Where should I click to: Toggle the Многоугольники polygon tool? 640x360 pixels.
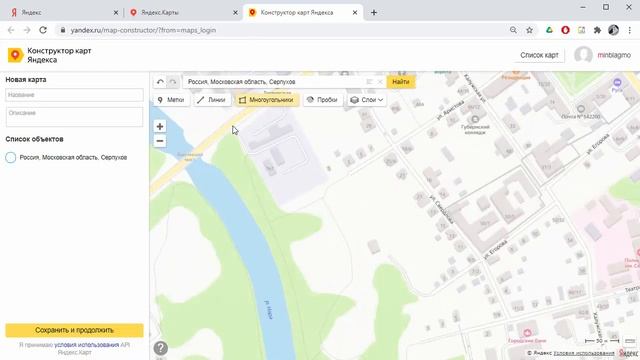tap(267, 100)
